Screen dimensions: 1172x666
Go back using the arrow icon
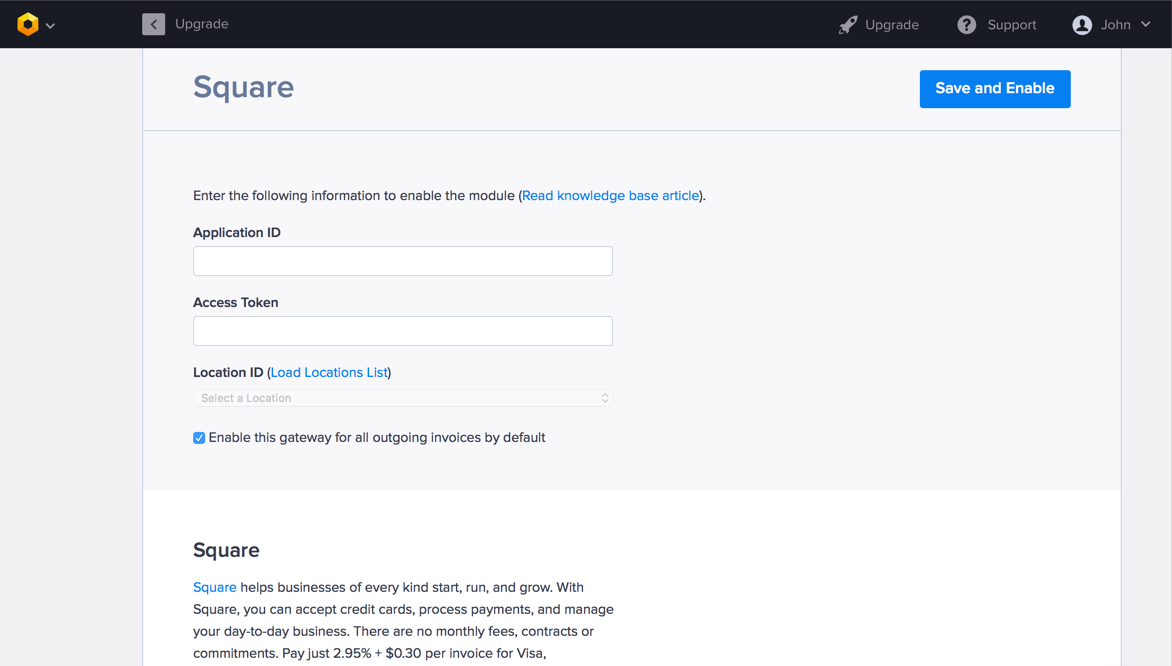(x=153, y=24)
